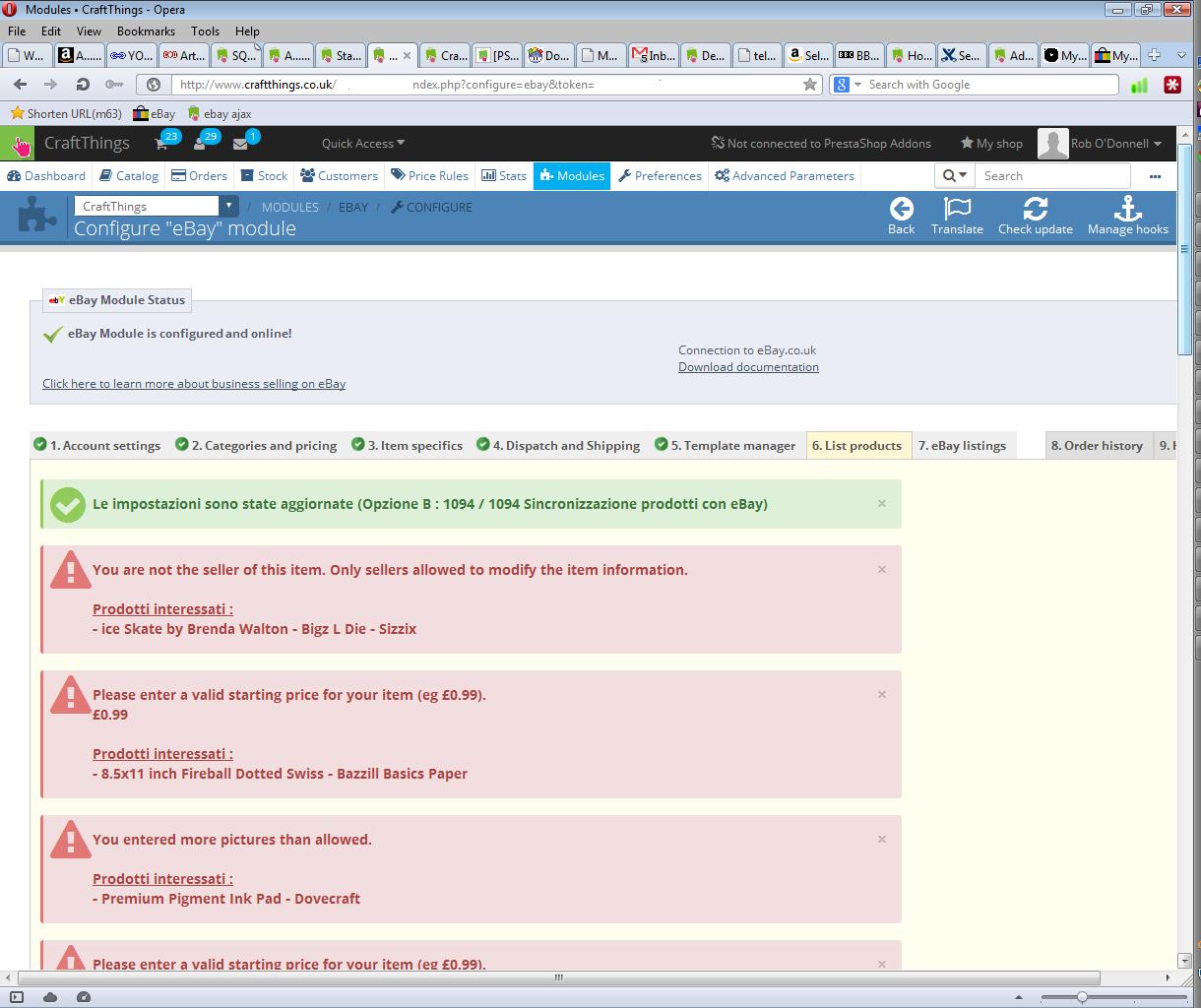The image size is (1201, 1008).
Task: Click the user avatar picture
Action: pos(1052,144)
